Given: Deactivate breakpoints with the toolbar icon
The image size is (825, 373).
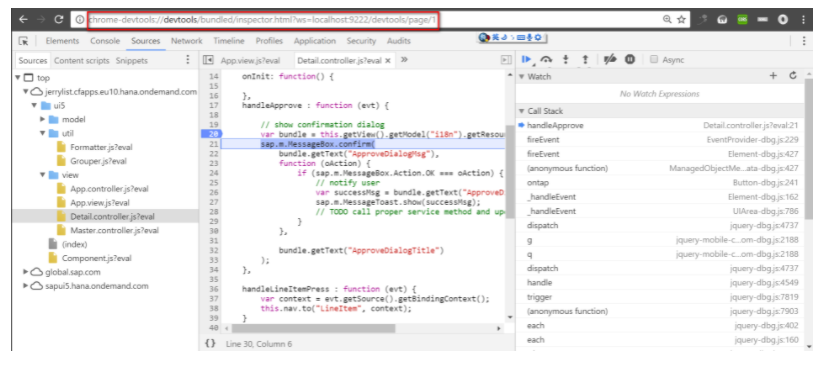Looking at the screenshot, I should tap(610, 60).
